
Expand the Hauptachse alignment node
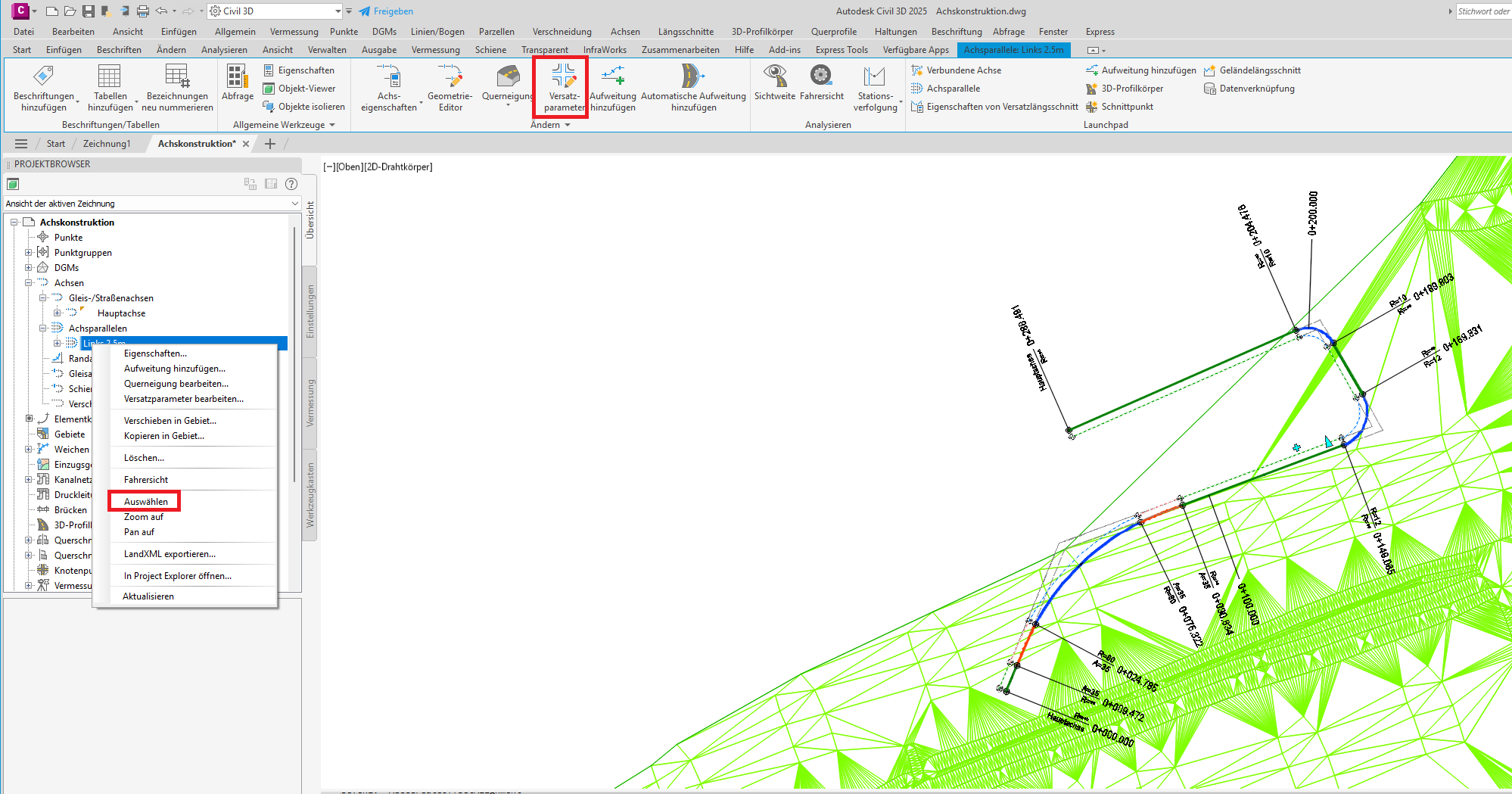pyautogui.click(x=58, y=313)
